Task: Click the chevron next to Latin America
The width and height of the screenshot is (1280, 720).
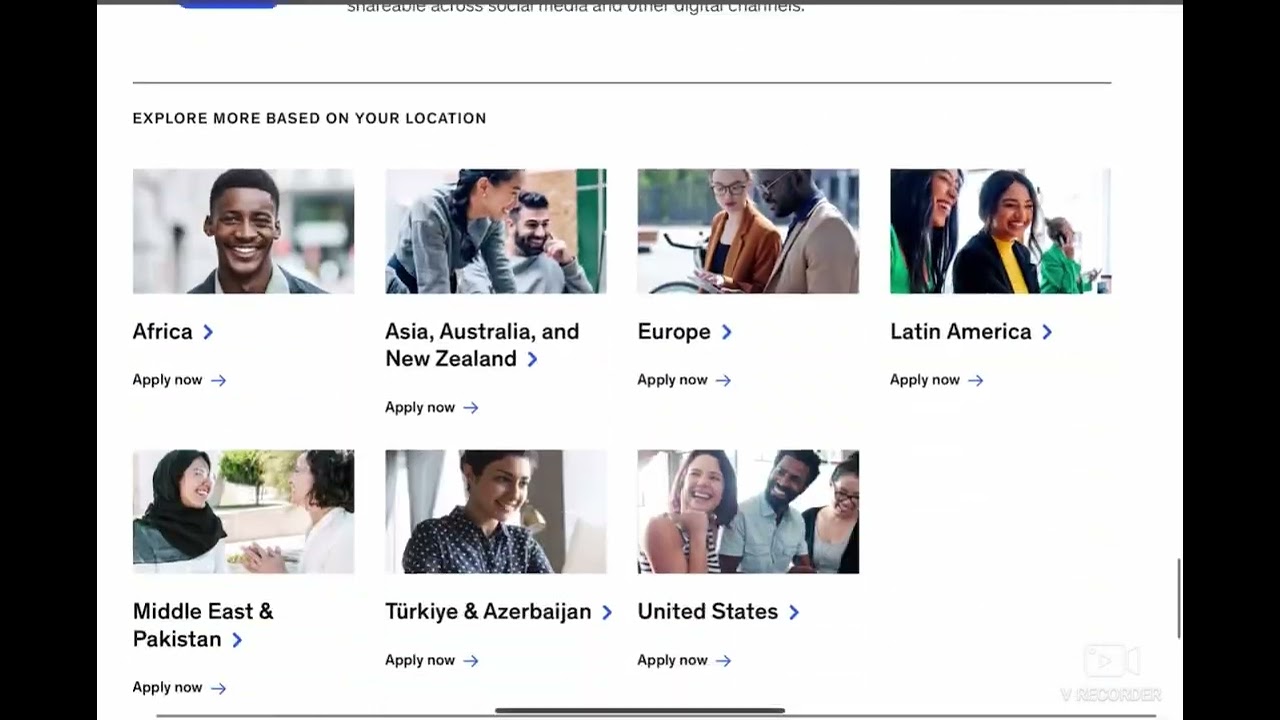Action: (x=1047, y=332)
